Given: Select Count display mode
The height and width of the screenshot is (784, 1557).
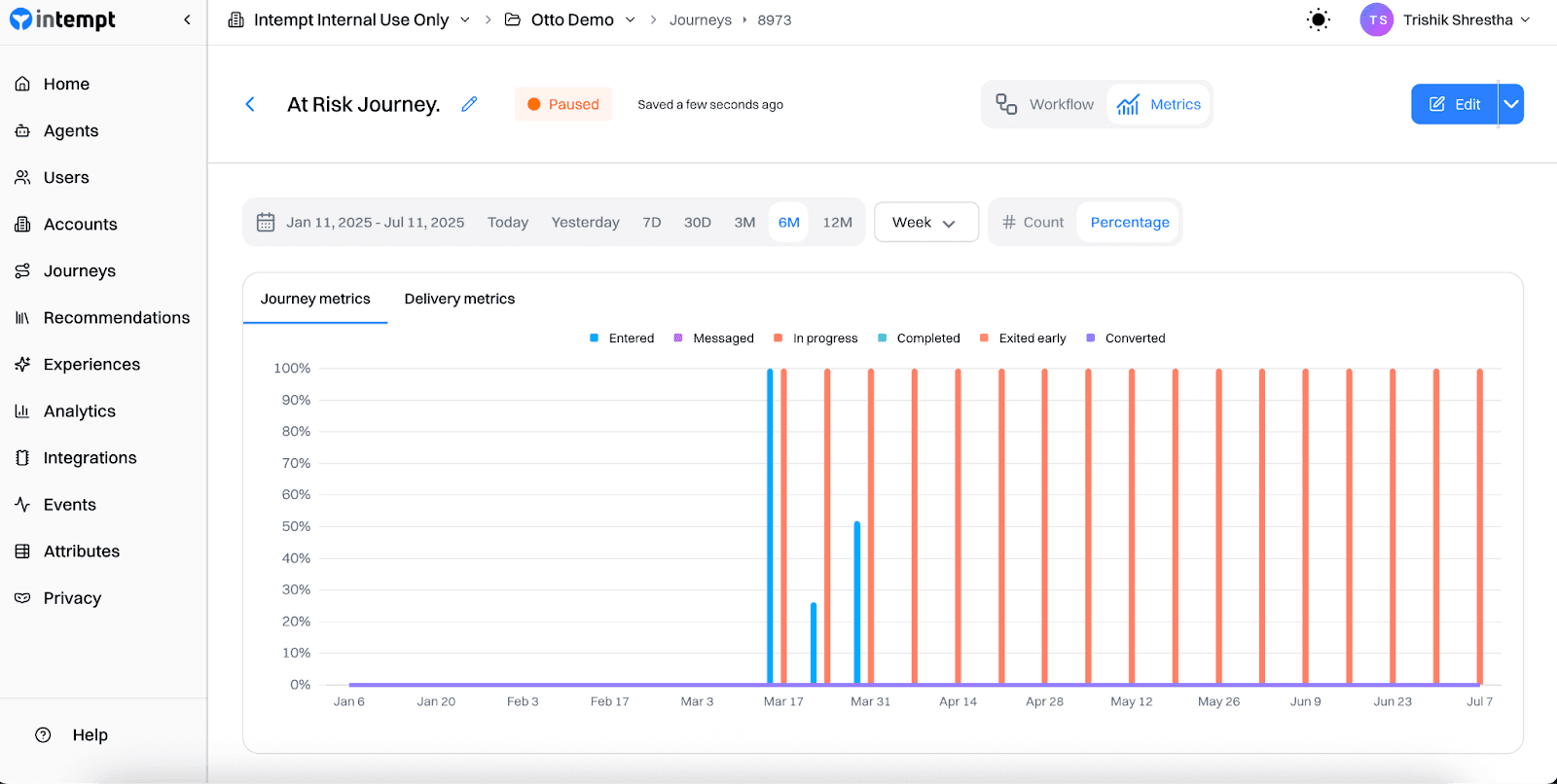Looking at the screenshot, I should [x=1033, y=222].
